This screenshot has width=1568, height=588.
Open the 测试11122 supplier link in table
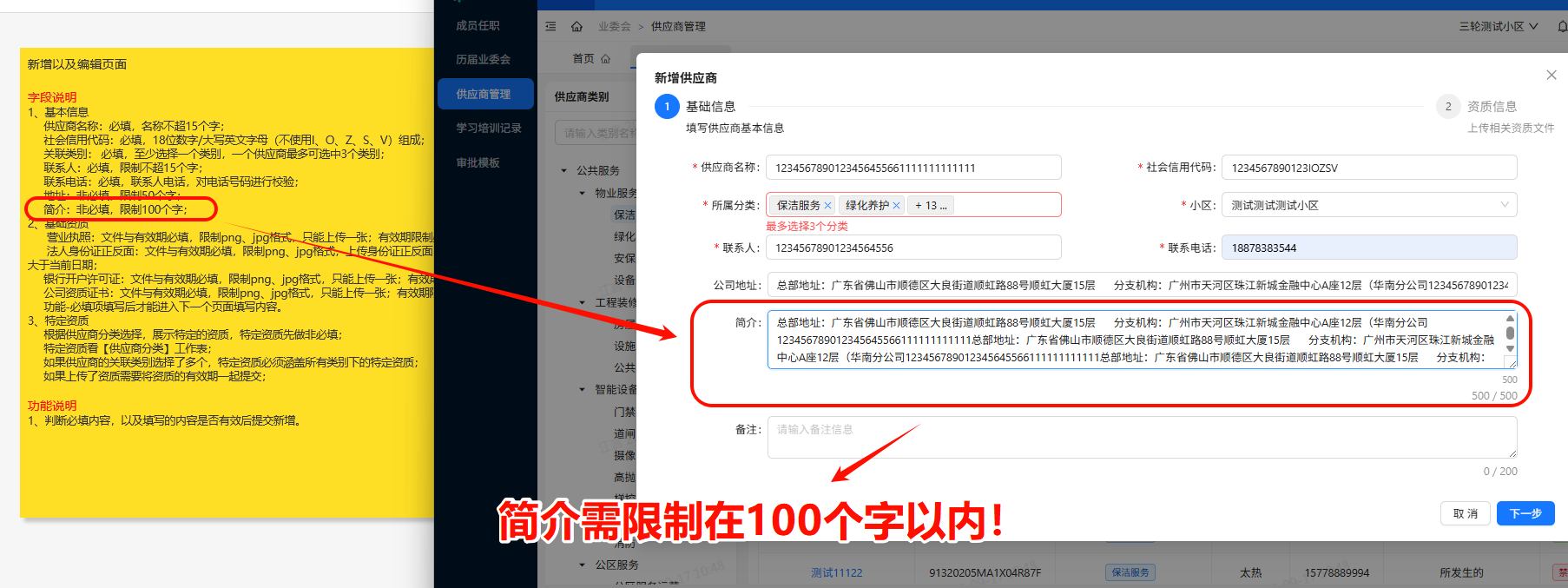[837, 573]
